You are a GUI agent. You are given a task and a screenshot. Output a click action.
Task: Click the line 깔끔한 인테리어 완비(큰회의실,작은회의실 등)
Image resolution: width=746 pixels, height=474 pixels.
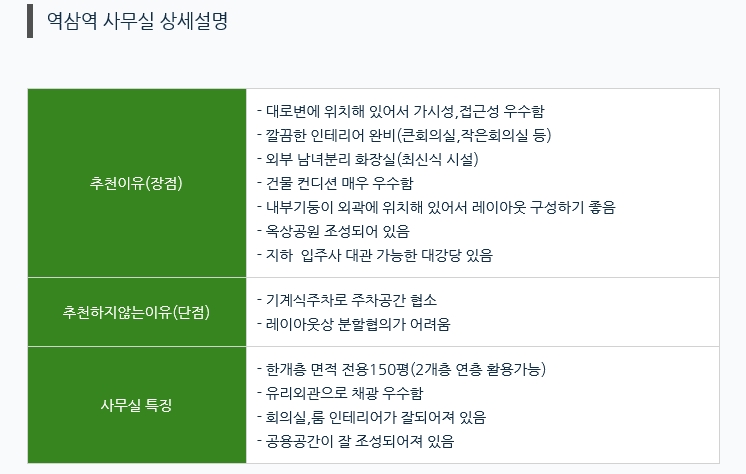point(404,135)
